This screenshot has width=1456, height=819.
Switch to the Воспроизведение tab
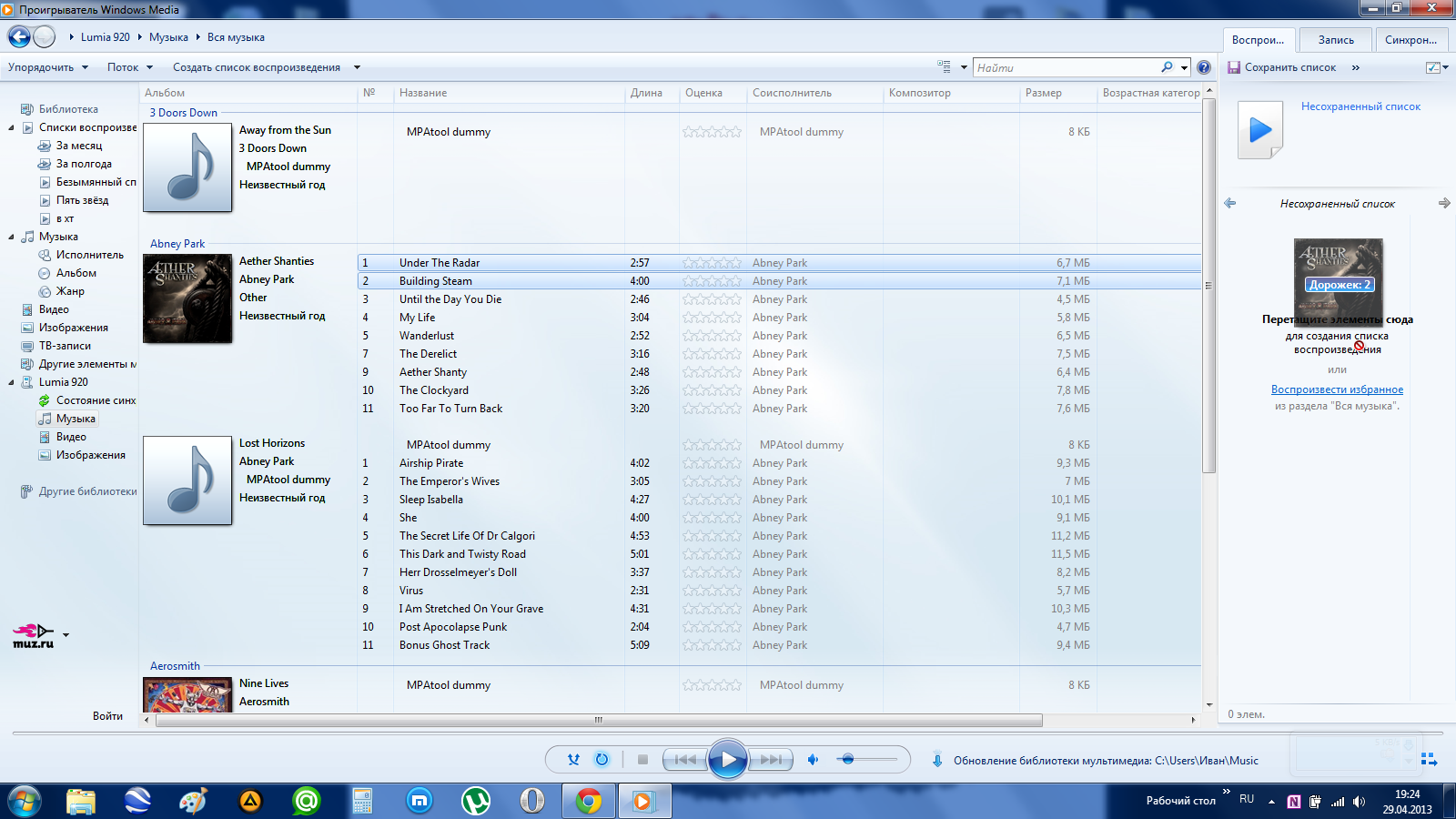point(1259,40)
